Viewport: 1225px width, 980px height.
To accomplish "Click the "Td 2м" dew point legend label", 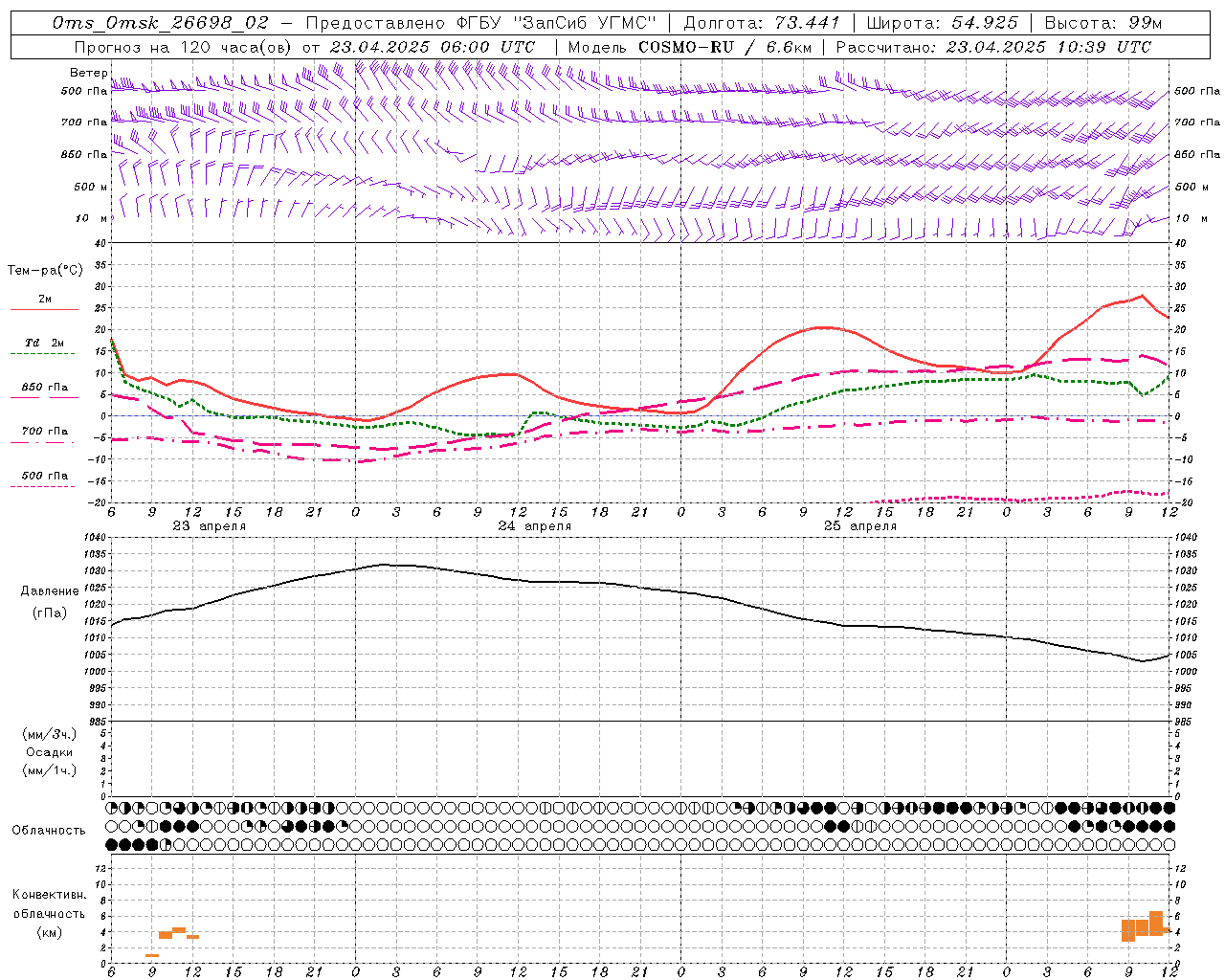I will click(44, 343).
